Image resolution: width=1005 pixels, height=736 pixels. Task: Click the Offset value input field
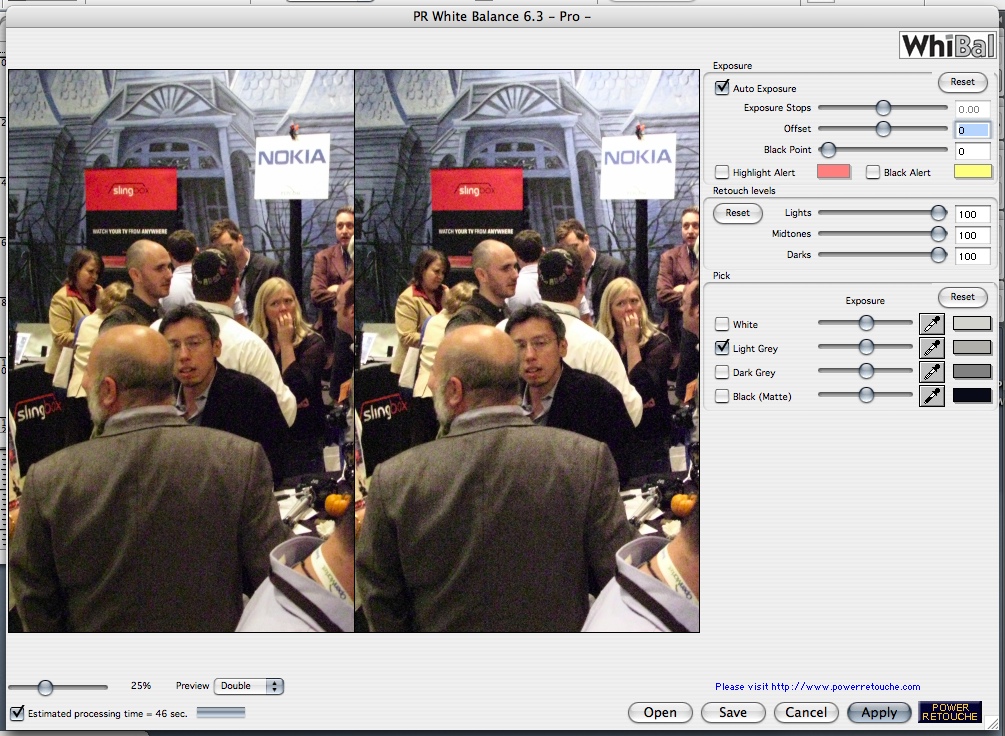tap(972, 130)
